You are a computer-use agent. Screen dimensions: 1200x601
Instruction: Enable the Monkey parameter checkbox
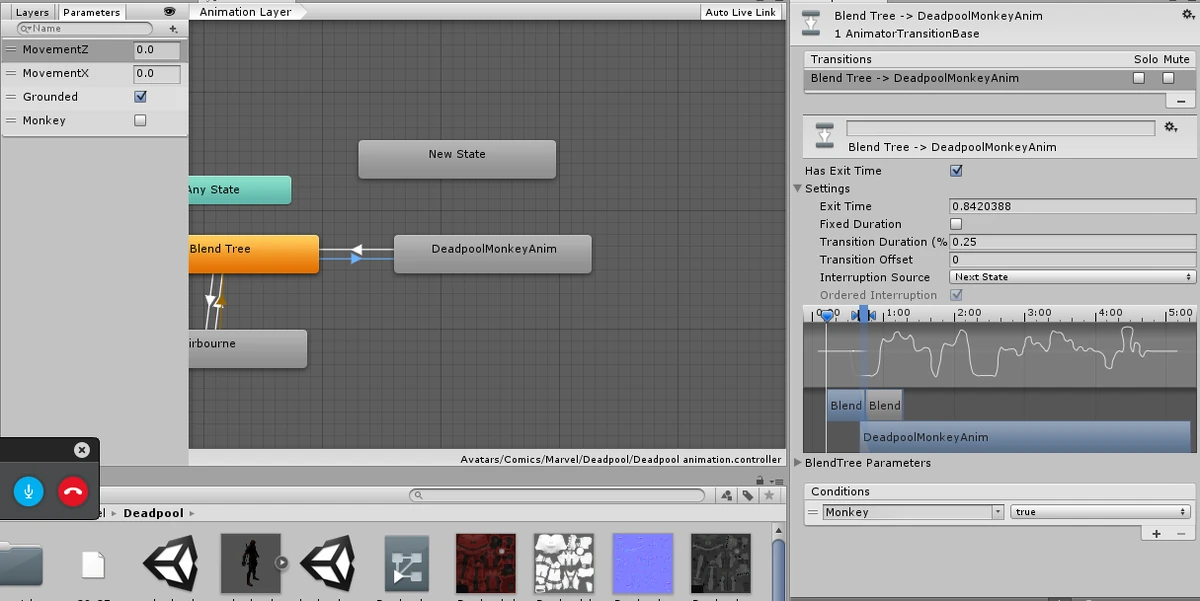tap(140, 120)
